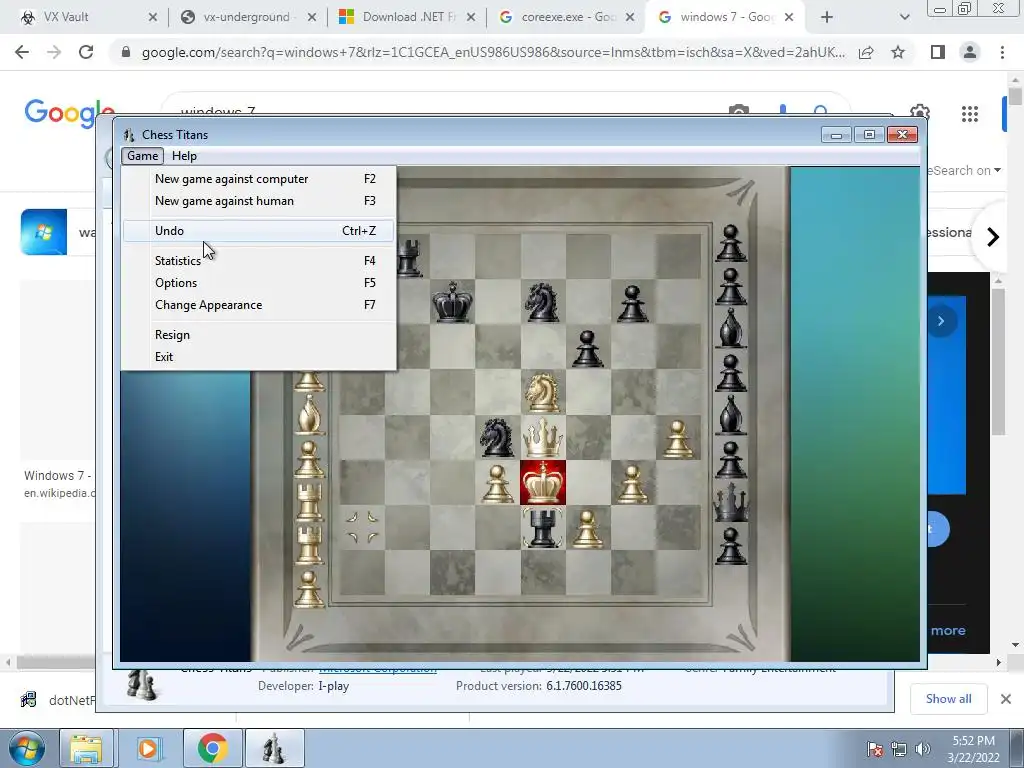Choose Resign from the Game menu
1024x768 pixels.
tap(259, 335)
